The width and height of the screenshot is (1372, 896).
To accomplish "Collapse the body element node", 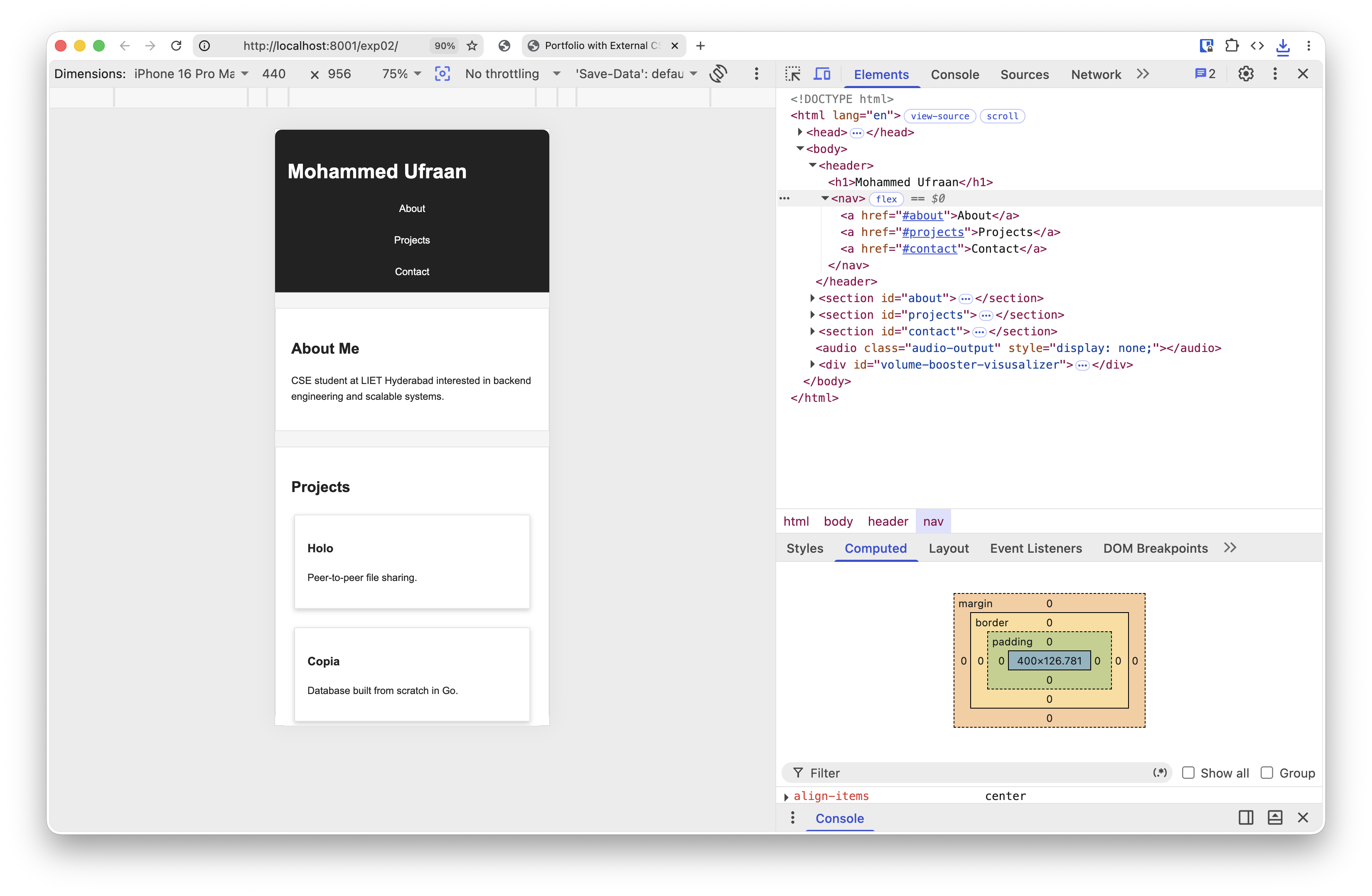I will pyautogui.click(x=799, y=149).
